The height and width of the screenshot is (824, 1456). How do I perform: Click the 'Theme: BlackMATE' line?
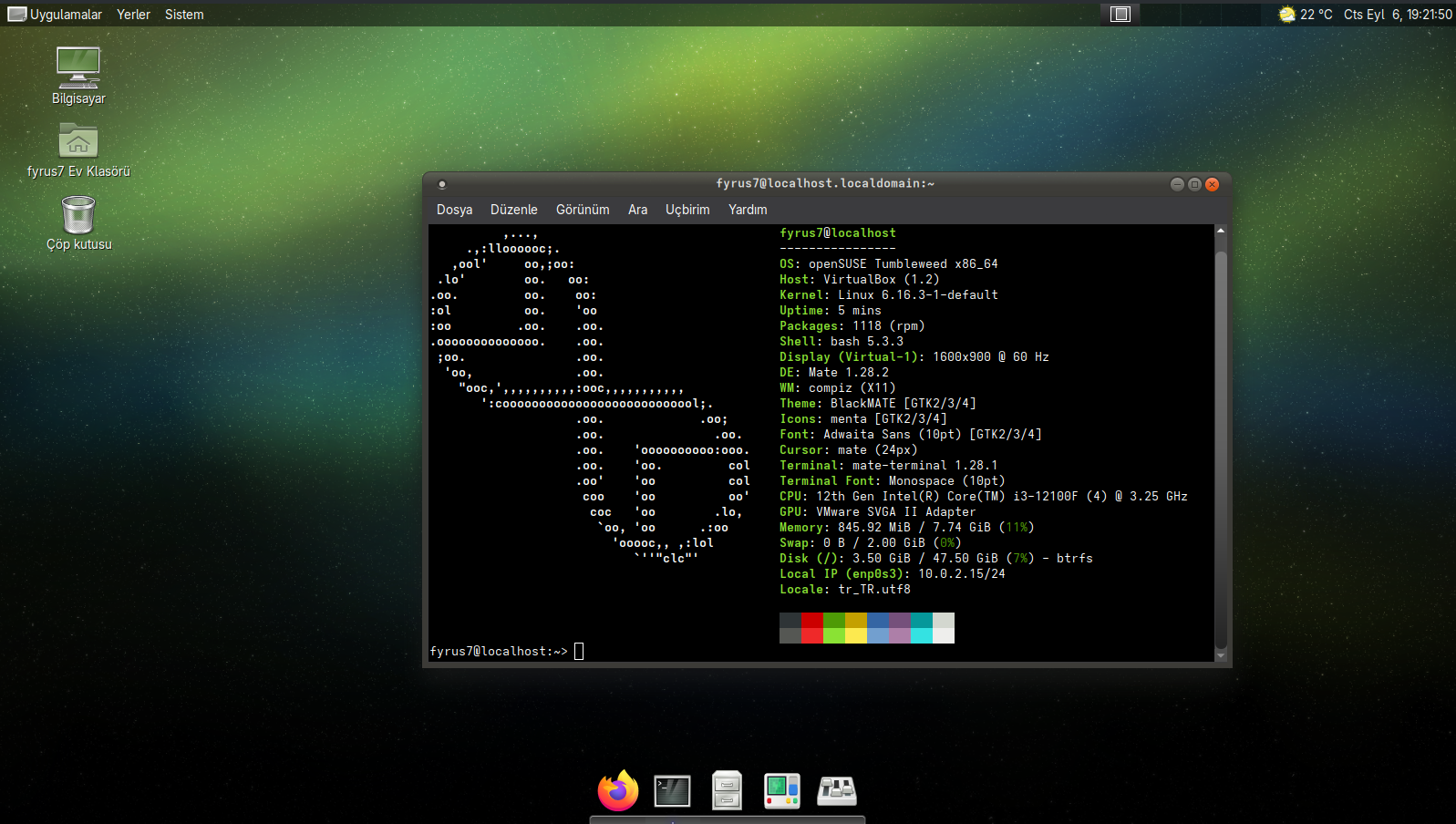tap(878, 403)
